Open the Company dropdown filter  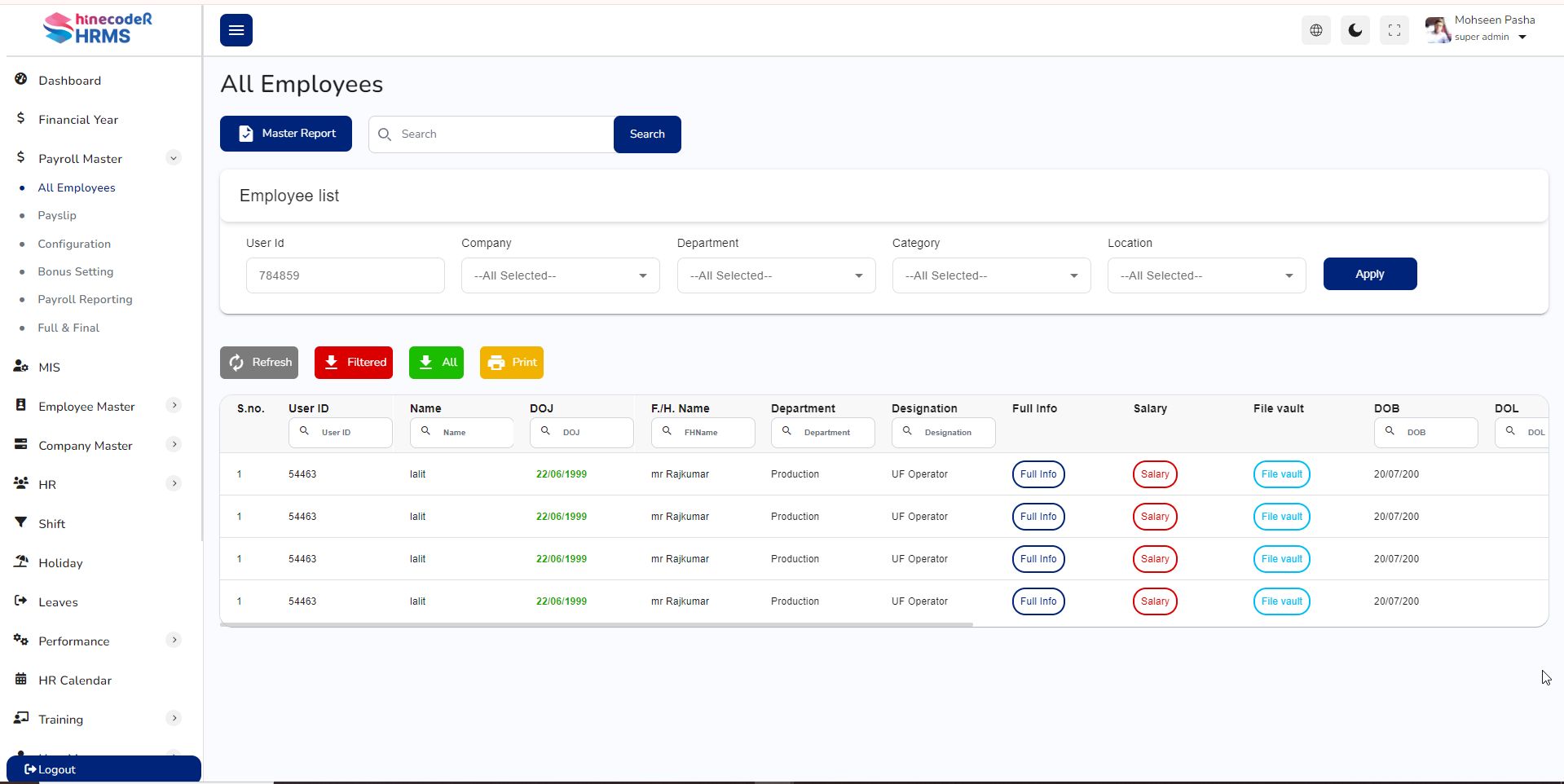point(560,275)
